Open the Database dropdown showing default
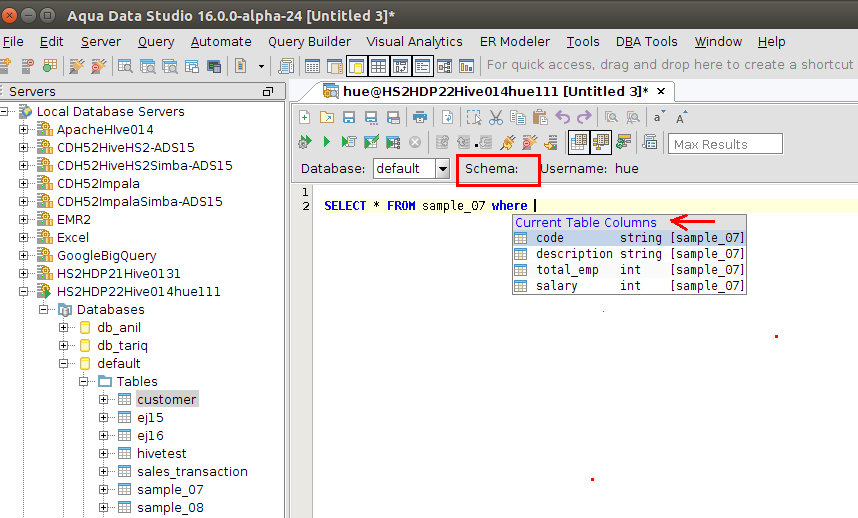The image size is (858, 518). [443, 168]
